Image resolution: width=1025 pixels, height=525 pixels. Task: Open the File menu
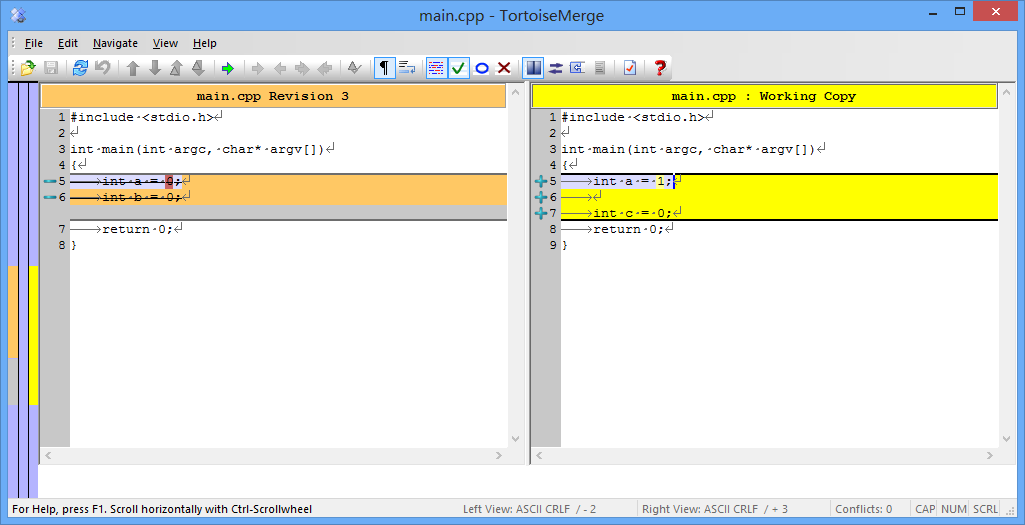pyautogui.click(x=34, y=43)
